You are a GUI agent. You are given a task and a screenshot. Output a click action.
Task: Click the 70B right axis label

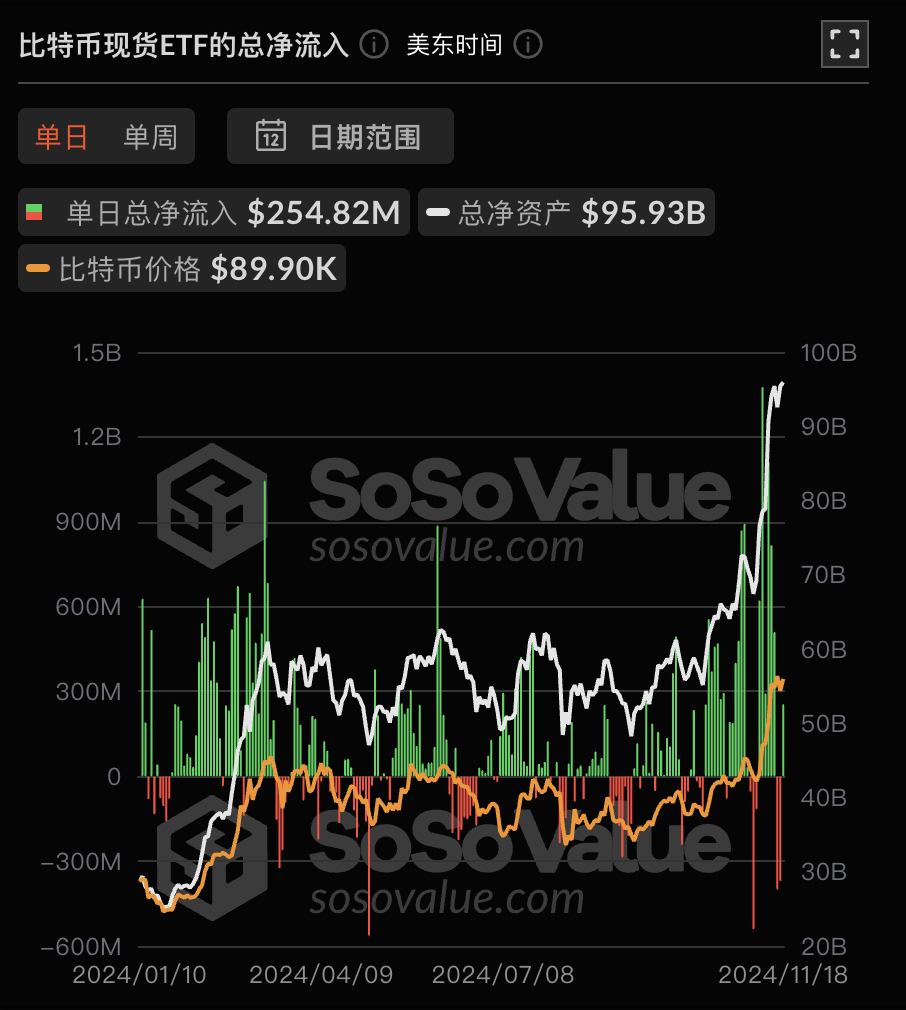point(824,575)
